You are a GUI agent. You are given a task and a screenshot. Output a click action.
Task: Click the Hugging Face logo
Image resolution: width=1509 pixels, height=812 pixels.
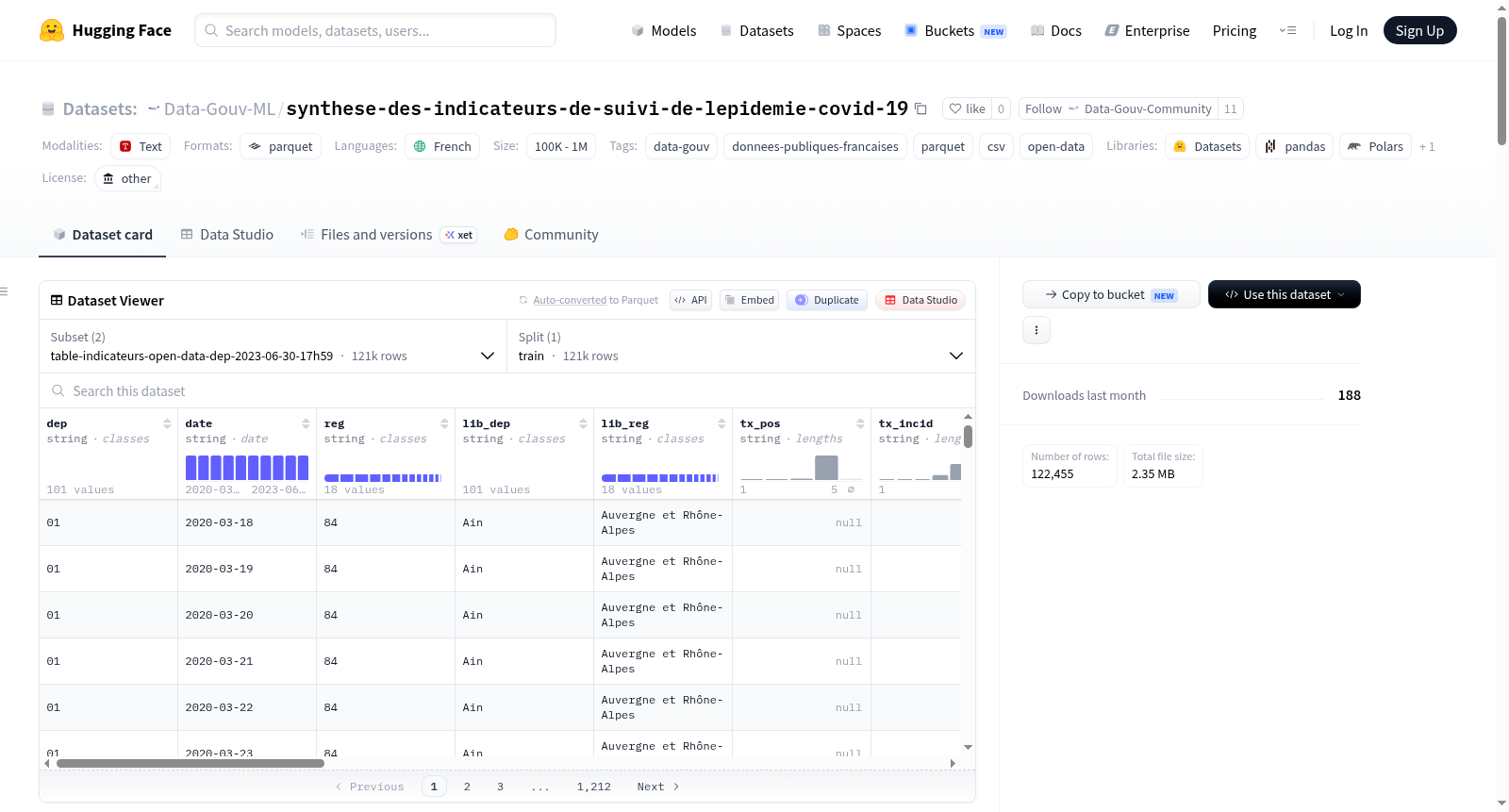[x=52, y=30]
